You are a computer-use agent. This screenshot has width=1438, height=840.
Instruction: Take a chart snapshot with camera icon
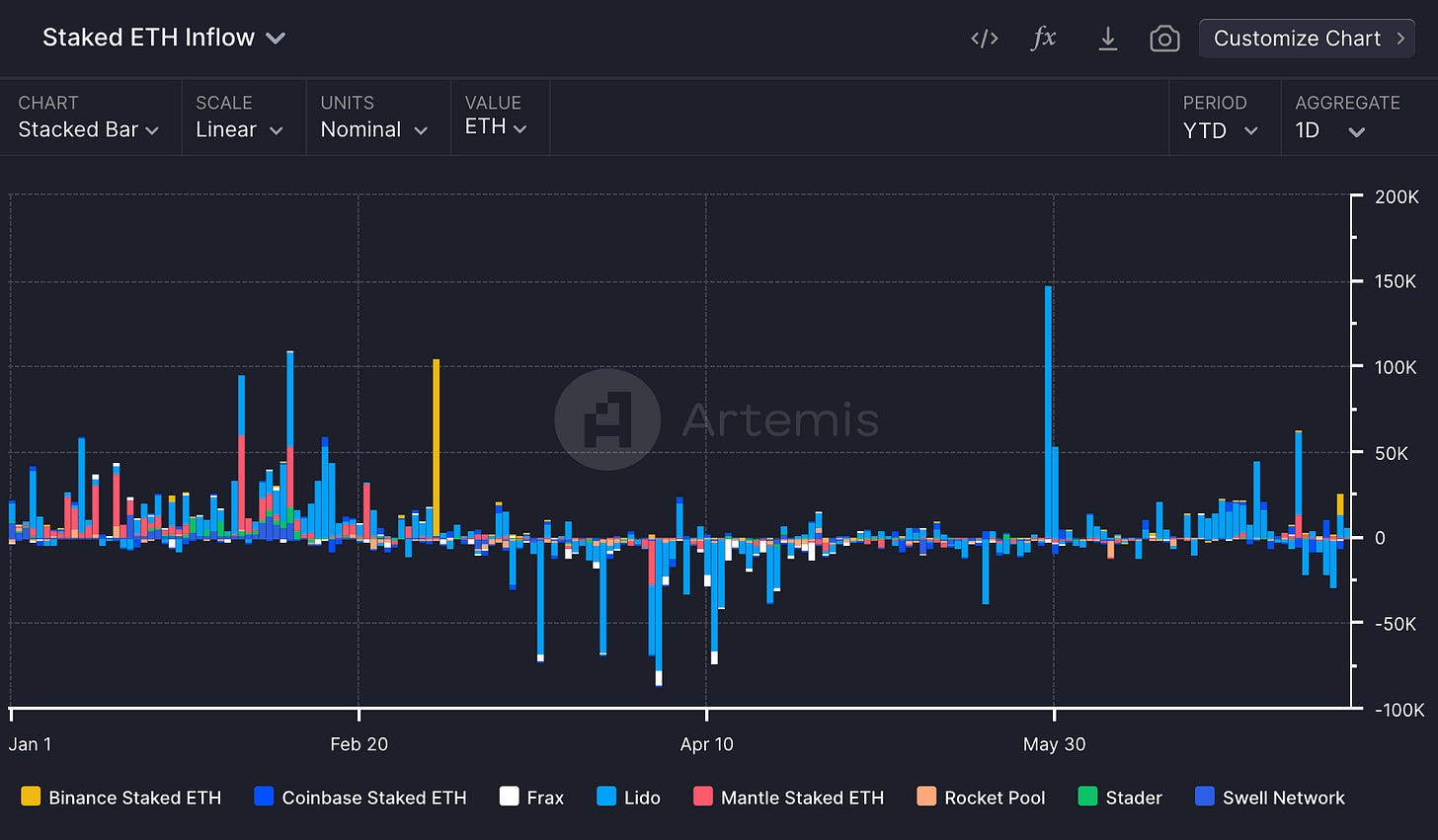[x=1164, y=38]
